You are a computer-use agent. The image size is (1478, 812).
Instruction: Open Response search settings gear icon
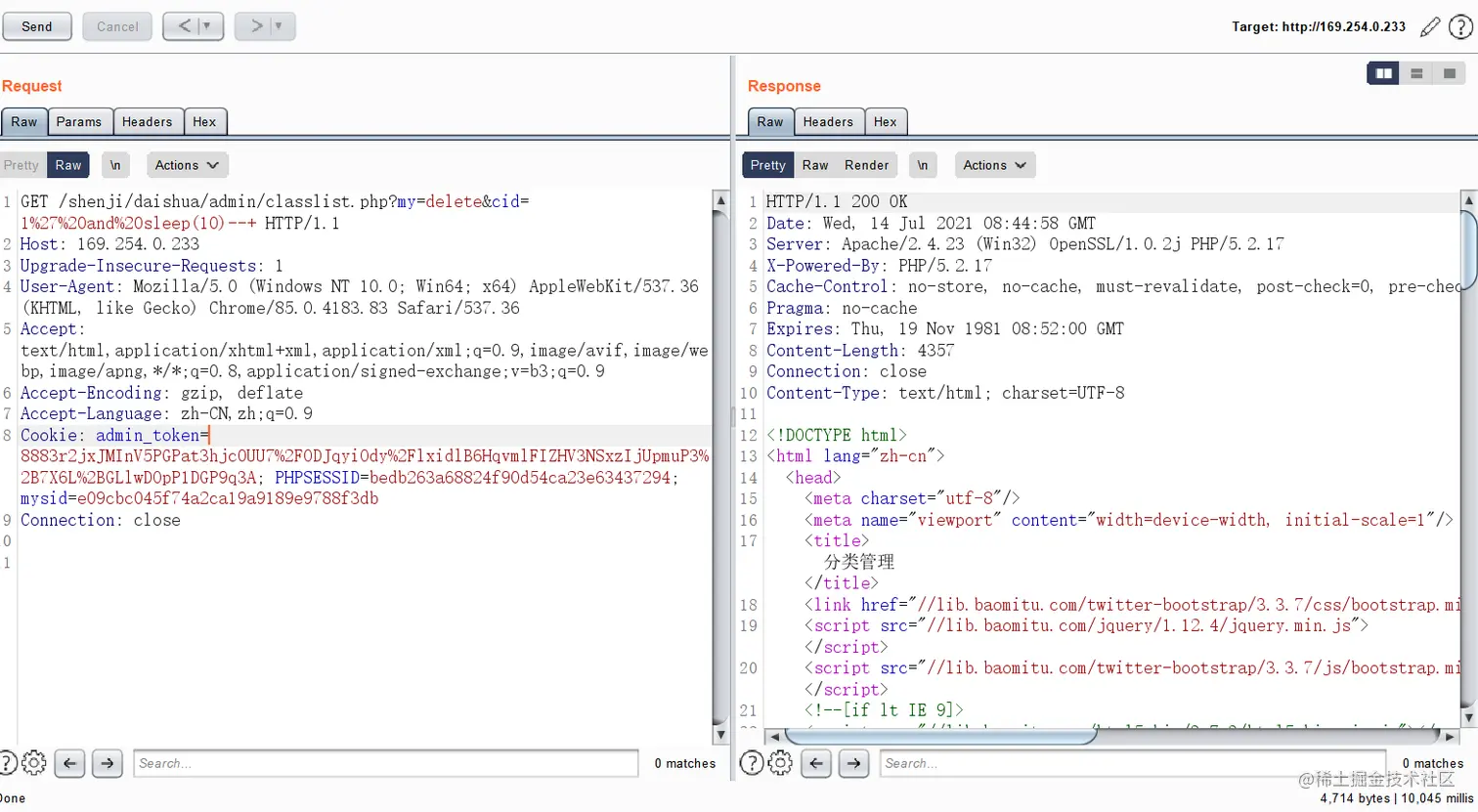coord(780,762)
